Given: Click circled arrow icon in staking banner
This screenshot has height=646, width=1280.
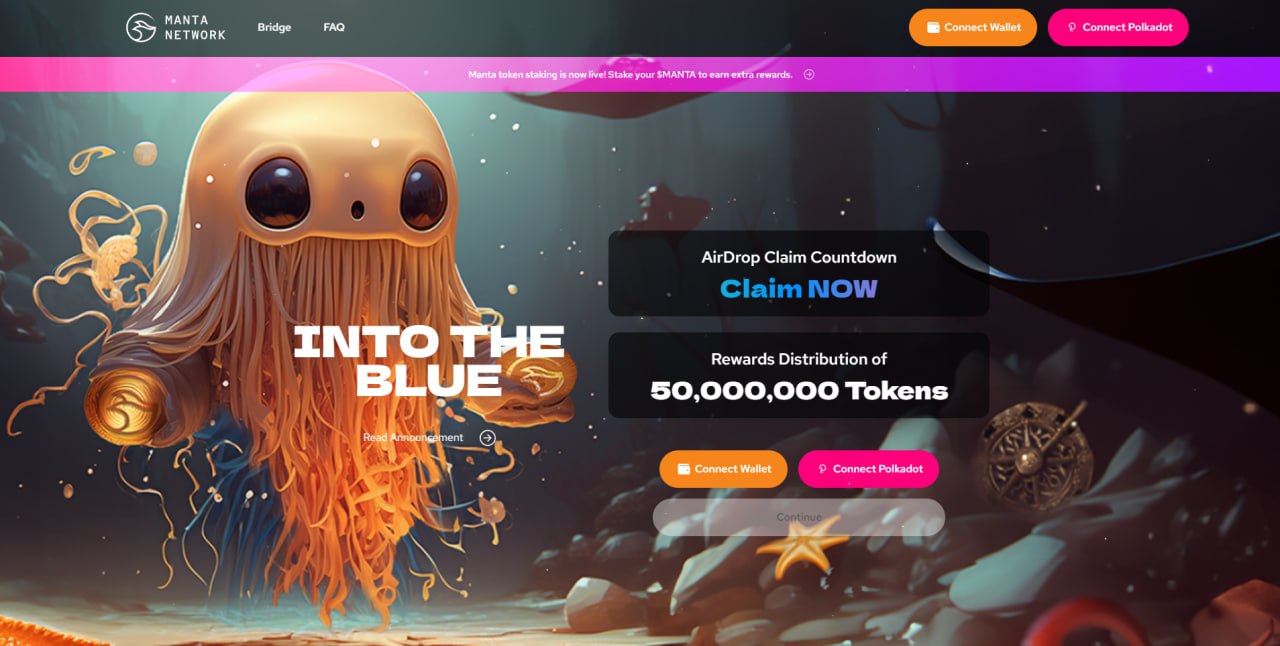Looking at the screenshot, I should point(809,74).
